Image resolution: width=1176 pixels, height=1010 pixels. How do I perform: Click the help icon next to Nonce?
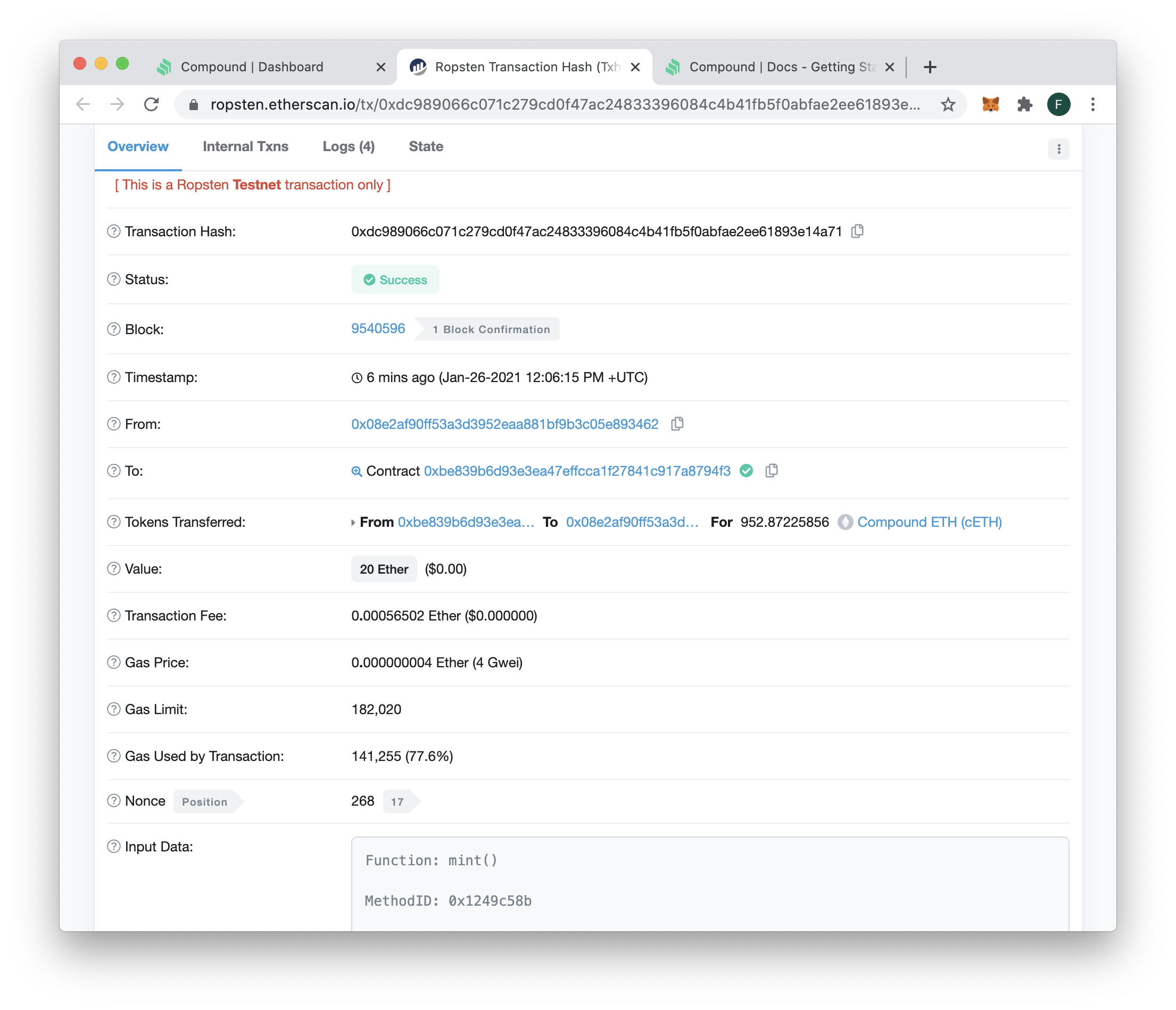click(114, 800)
